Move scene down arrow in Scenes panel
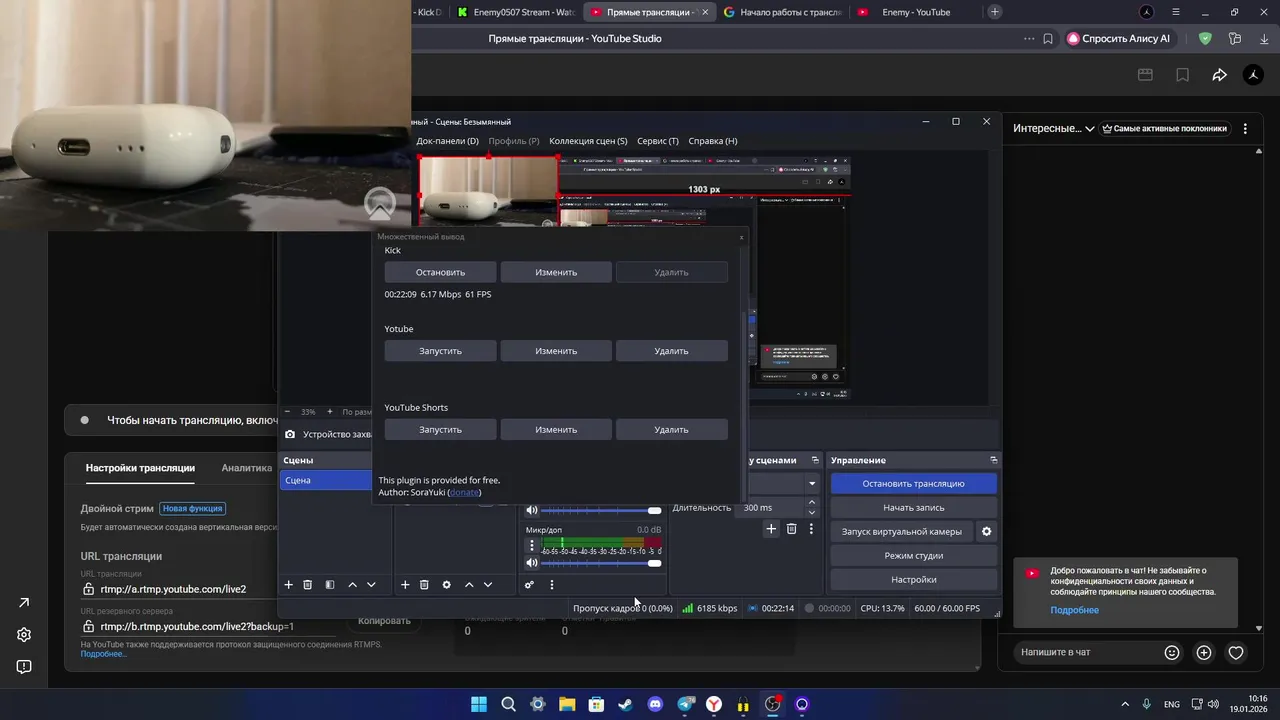This screenshot has width=1280, height=720. [x=371, y=585]
